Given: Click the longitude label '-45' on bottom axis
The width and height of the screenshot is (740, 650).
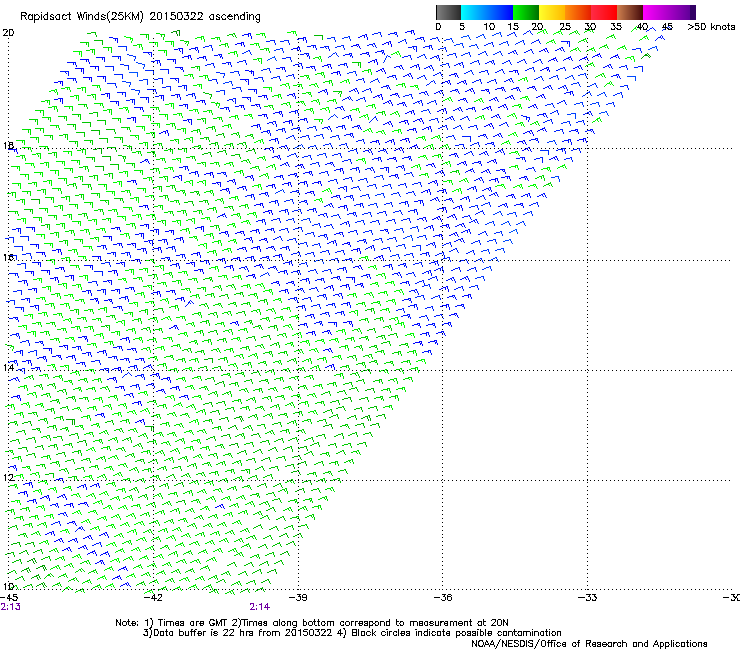Looking at the screenshot, I should (x=9, y=597).
